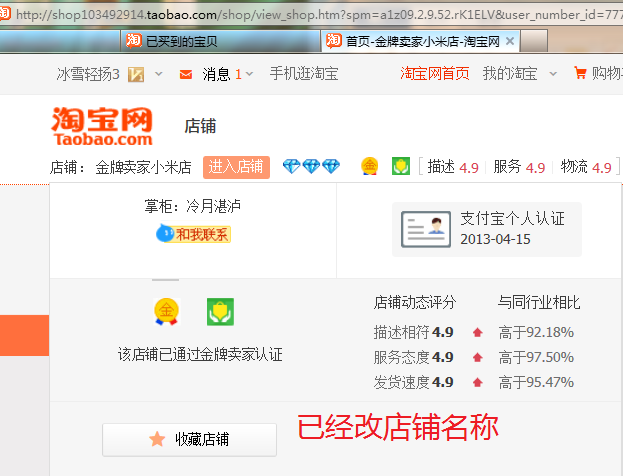Viewport: 632px width, 476px height.
Task: Go to 淘宝网首页 link
Action: pyautogui.click(x=434, y=74)
